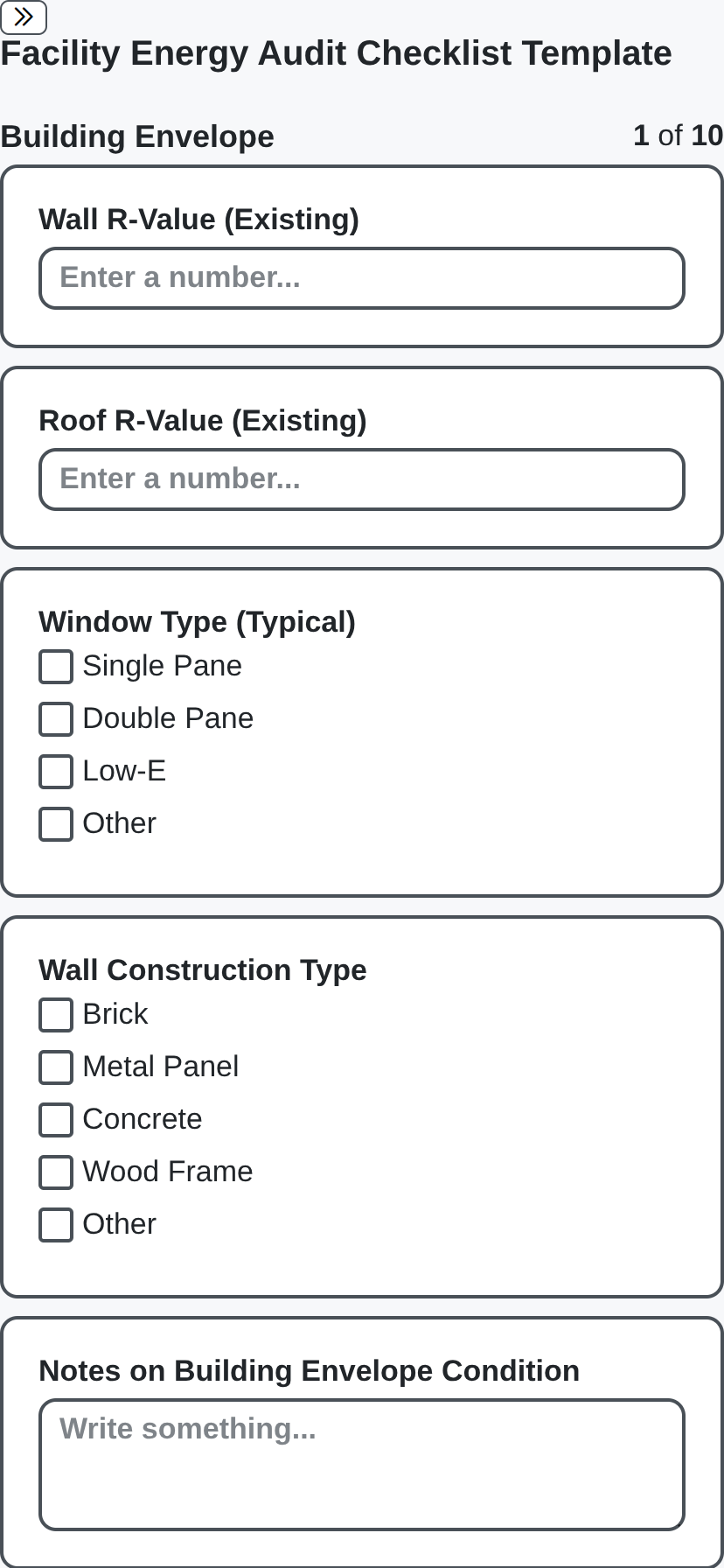The image size is (724, 1568).
Task: Select the Building Envelope section heading
Action: point(137,136)
